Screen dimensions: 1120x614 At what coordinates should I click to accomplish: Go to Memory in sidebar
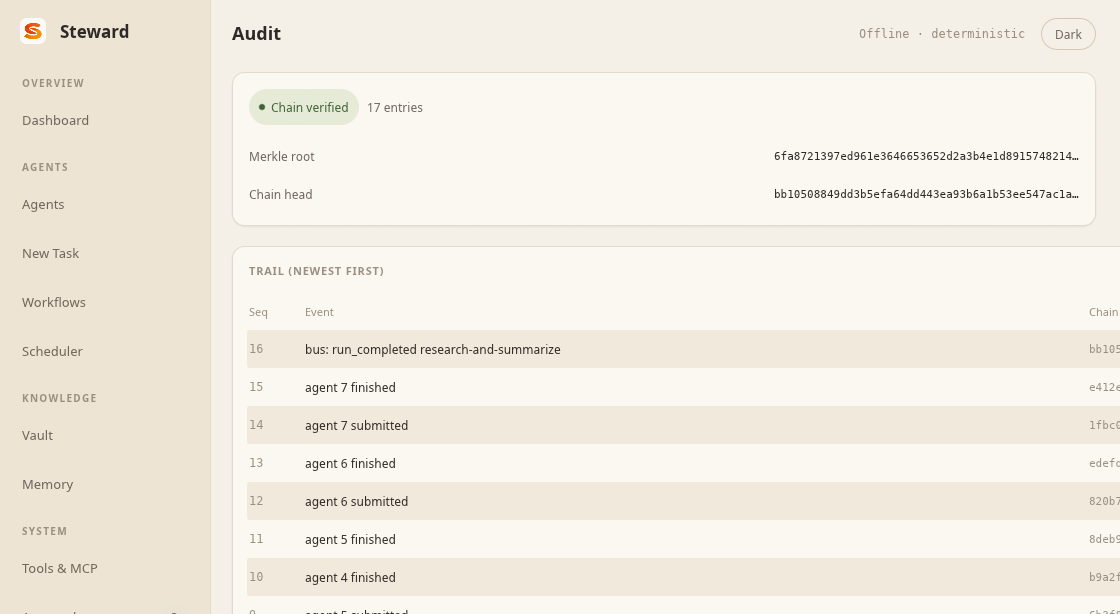click(x=47, y=485)
